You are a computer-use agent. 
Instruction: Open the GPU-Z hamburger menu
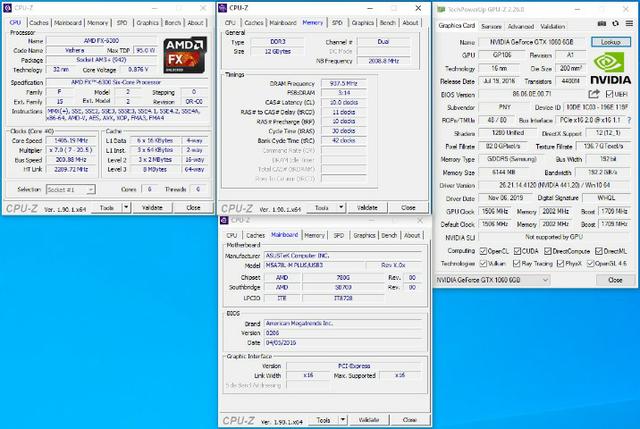tap(629, 24)
